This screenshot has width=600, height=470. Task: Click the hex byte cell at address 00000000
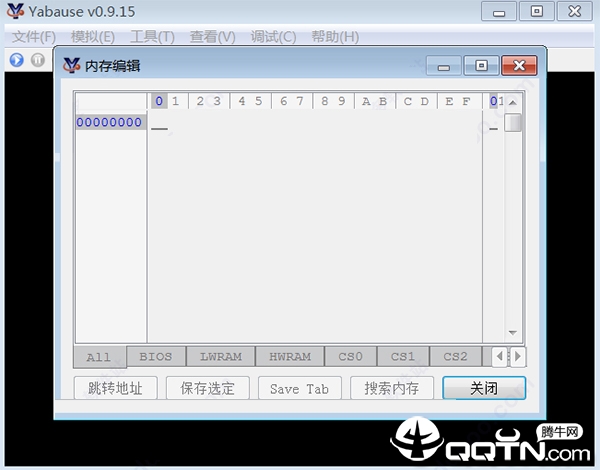coord(159,122)
